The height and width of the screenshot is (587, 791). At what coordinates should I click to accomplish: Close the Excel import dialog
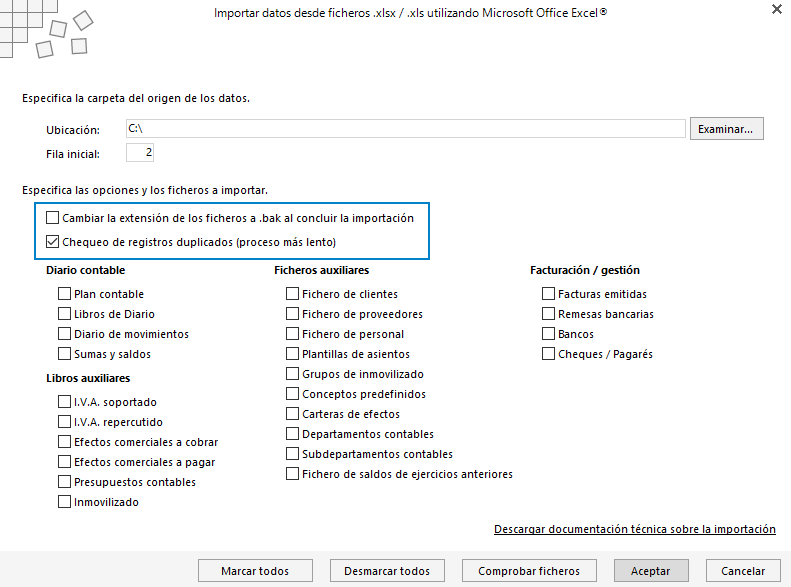(x=777, y=9)
